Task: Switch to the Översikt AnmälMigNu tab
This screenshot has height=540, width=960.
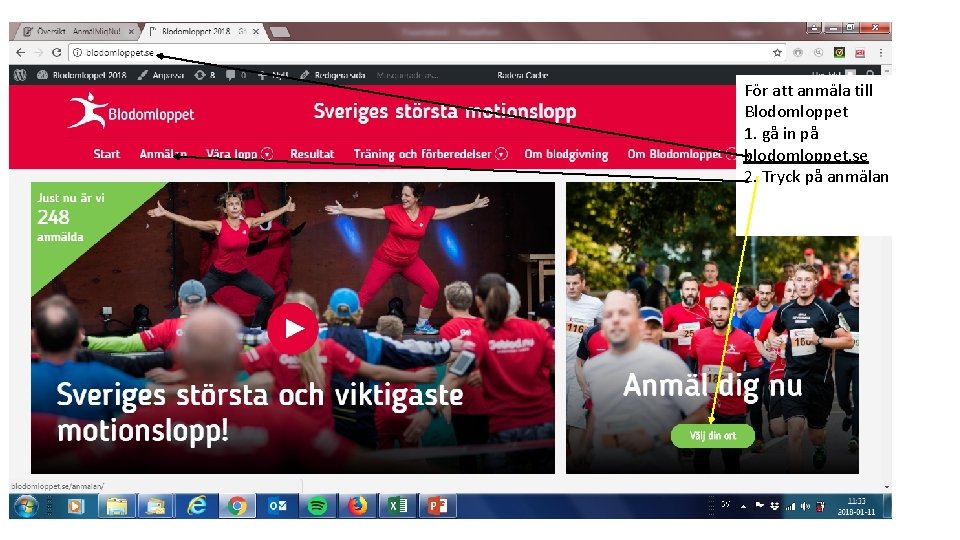Action: coord(78,31)
